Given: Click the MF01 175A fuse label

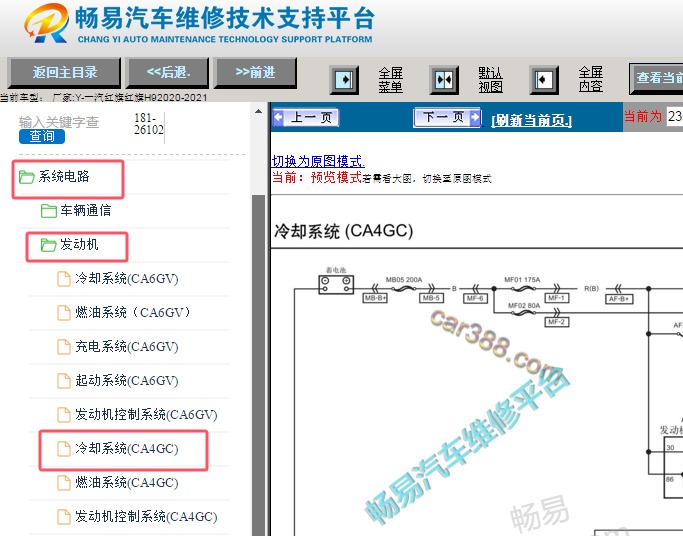Looking at the screenshot, I should [522, 280].
